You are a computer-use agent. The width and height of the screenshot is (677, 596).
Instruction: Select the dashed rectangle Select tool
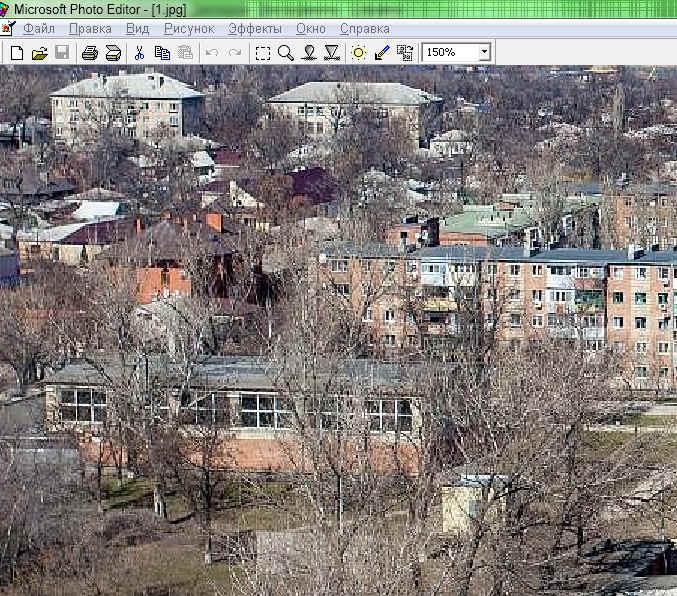(263, 53)
